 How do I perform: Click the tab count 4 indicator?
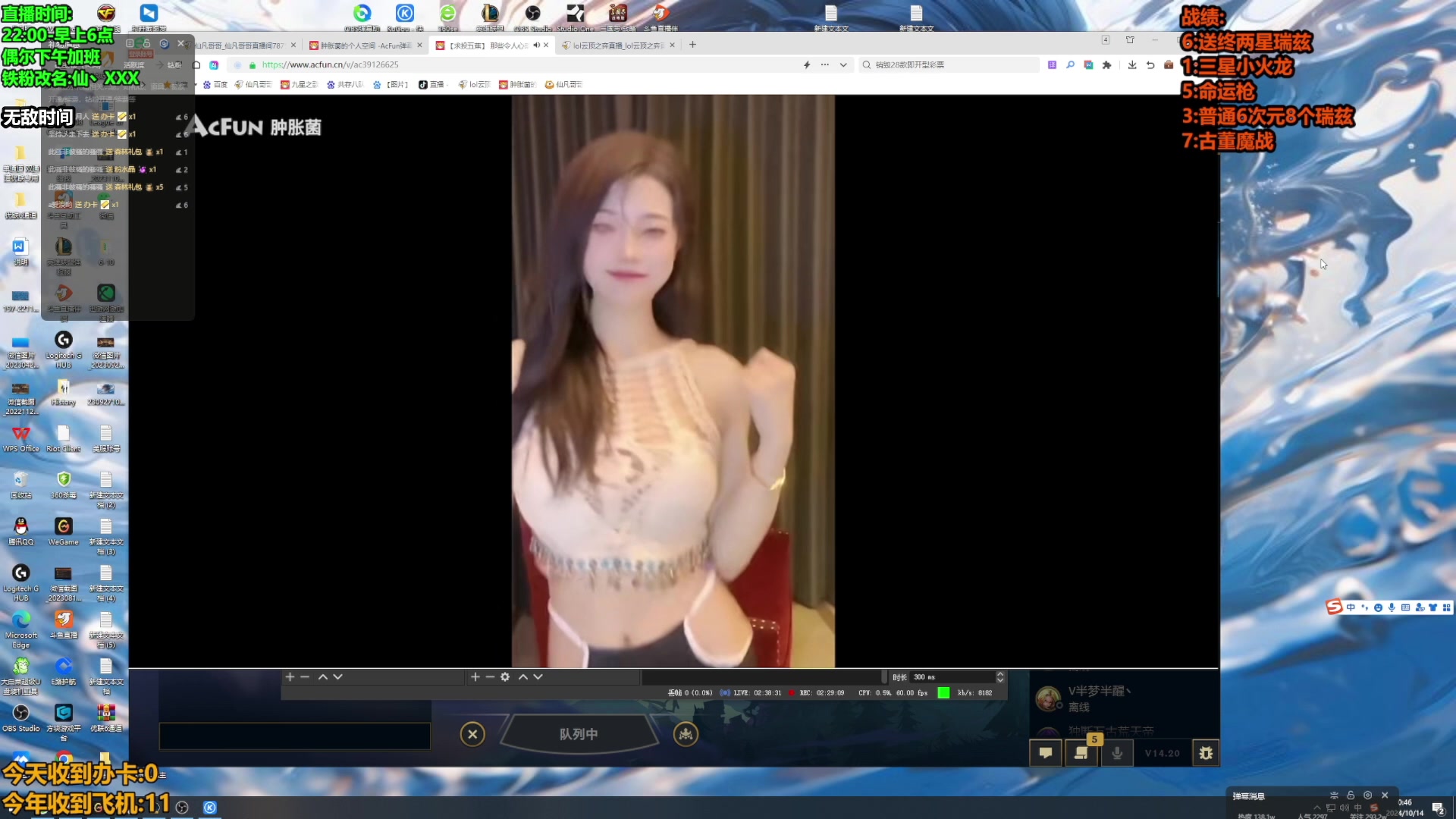point(1106,40)
